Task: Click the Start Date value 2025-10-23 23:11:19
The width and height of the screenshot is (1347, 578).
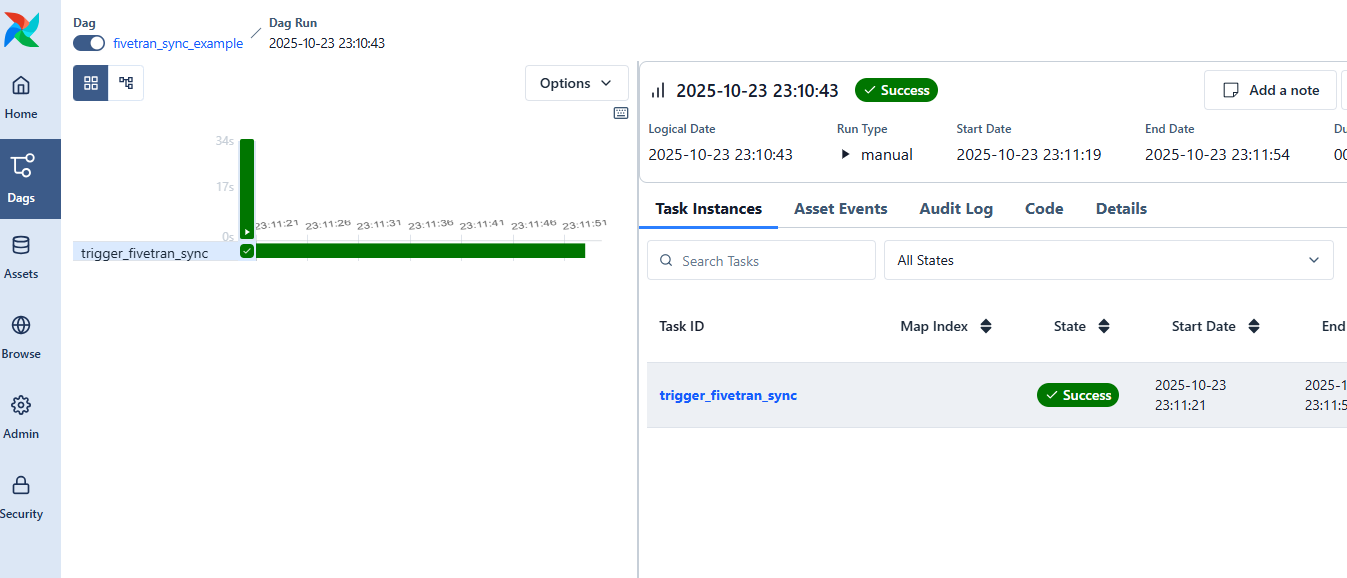Action: [1029, 154]
